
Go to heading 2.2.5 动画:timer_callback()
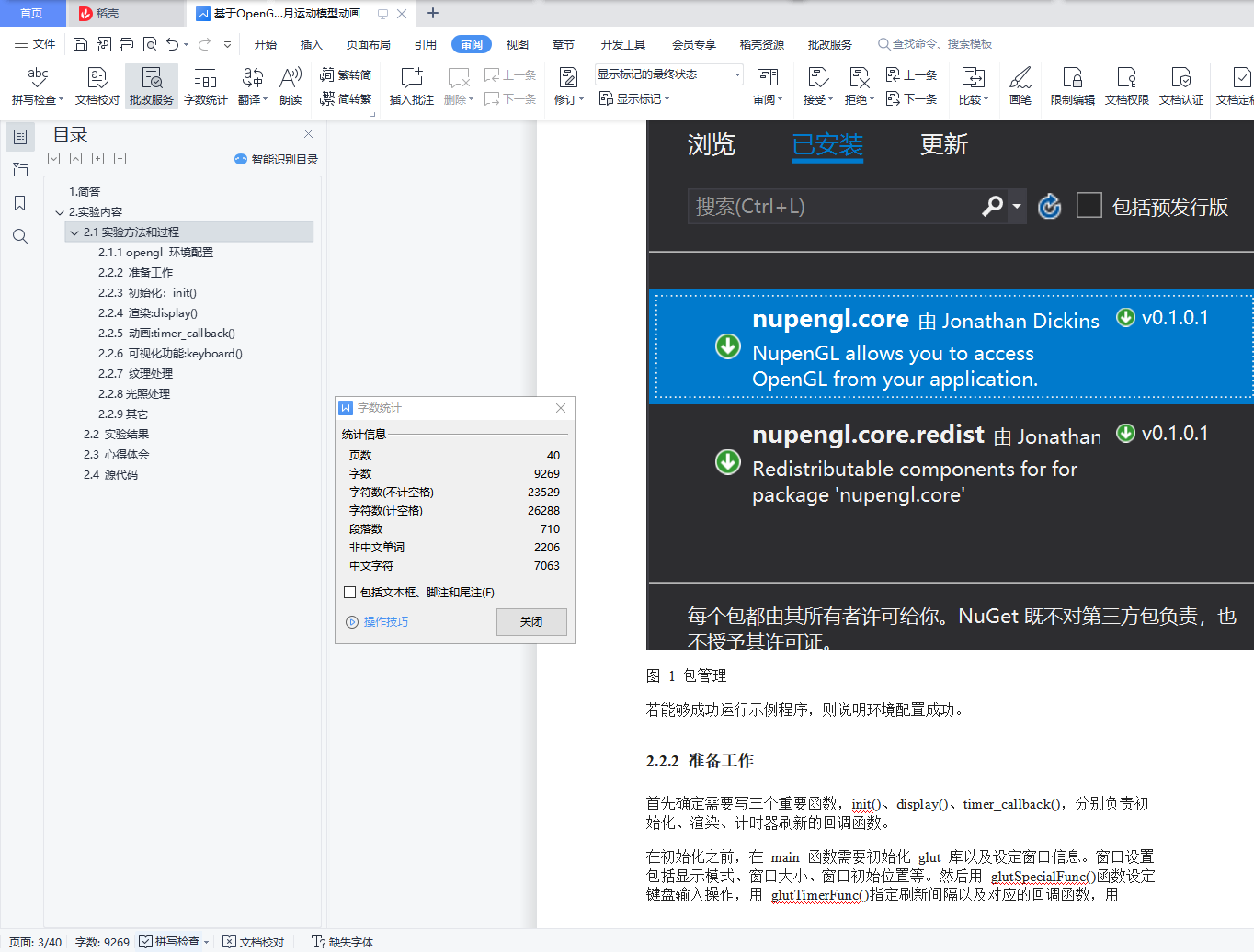(166, 334)
